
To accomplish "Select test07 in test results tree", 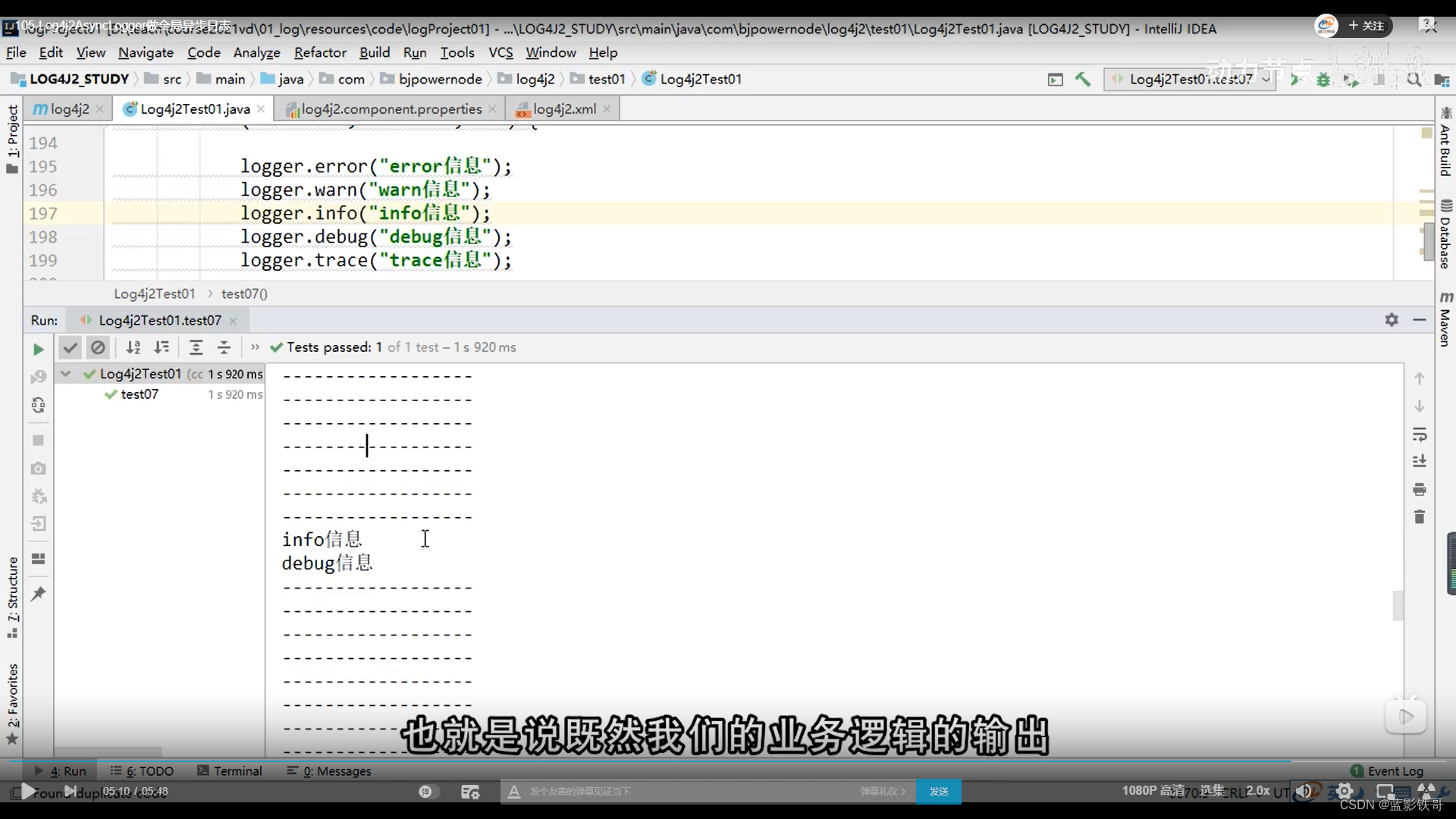I will [x=140, y=394].
